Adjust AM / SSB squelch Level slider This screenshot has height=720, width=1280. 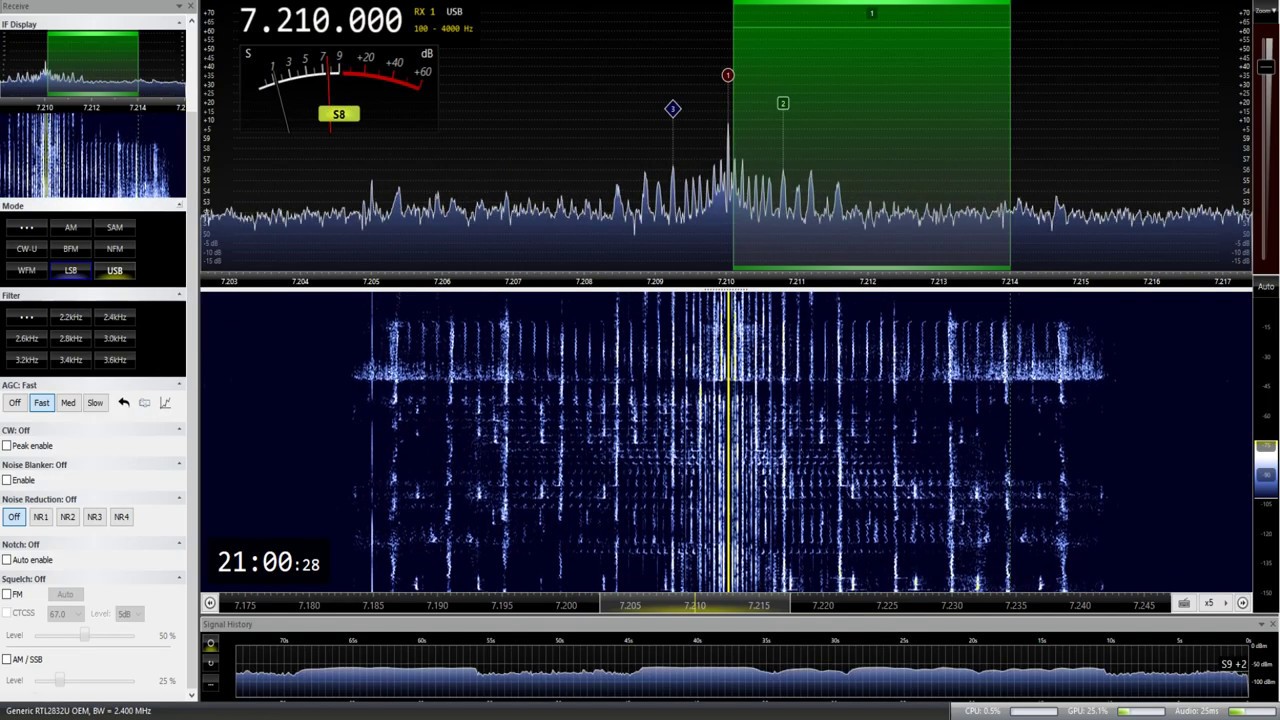point(60,680)
